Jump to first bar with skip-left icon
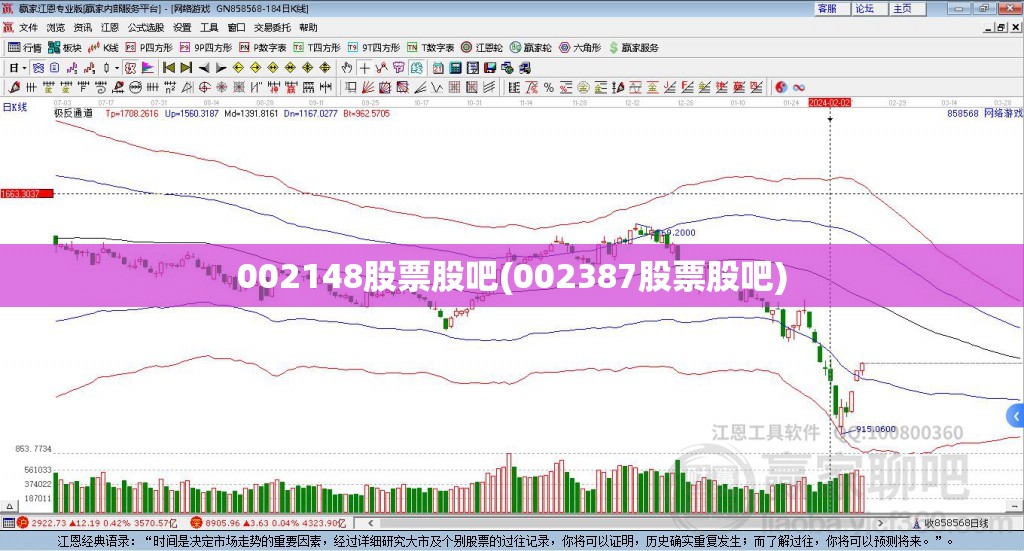Image resolution: width=1024 pixels, height=551 pixels. point(168,68)
